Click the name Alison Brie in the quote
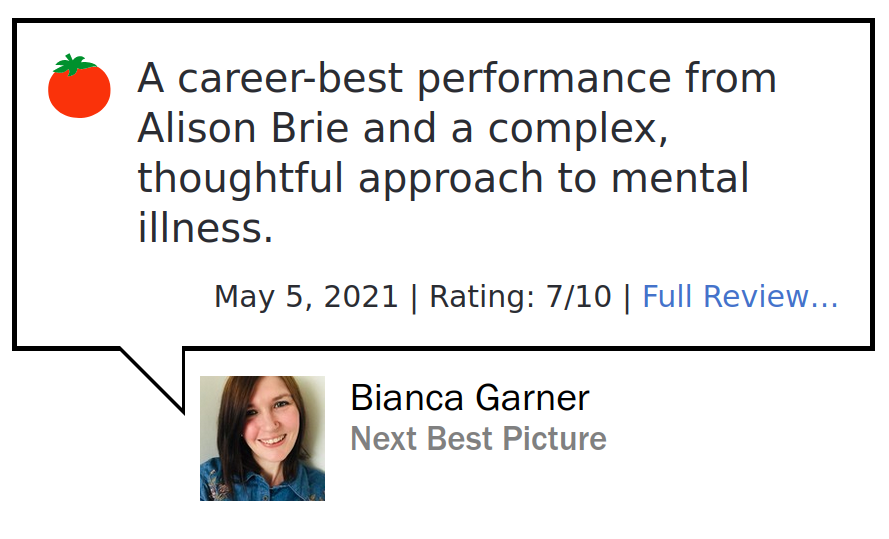This screenshot has height=539, width=889. tap(243, 128)
